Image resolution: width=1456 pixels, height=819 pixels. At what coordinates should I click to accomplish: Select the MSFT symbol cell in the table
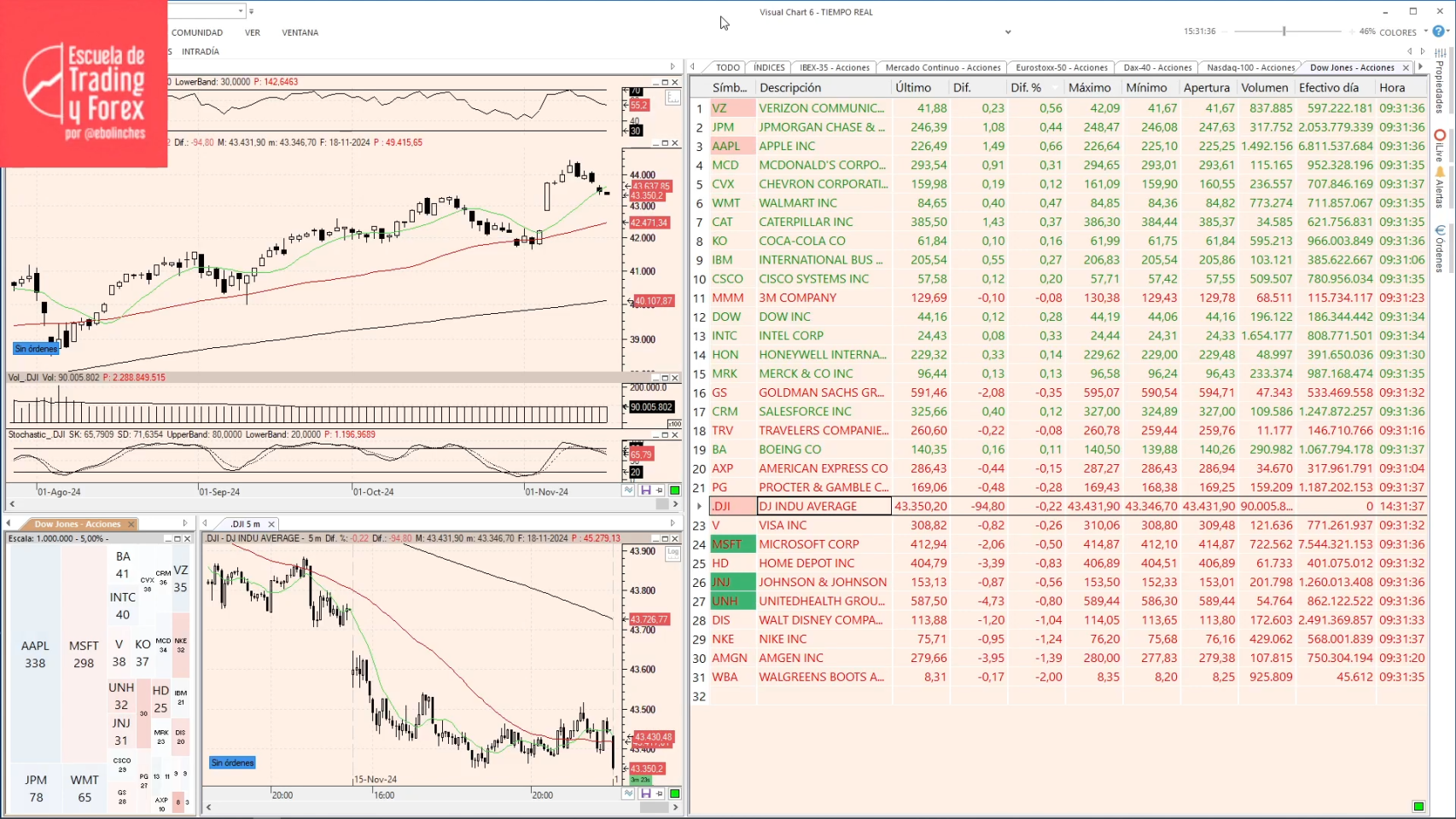(x=732, y=544)
